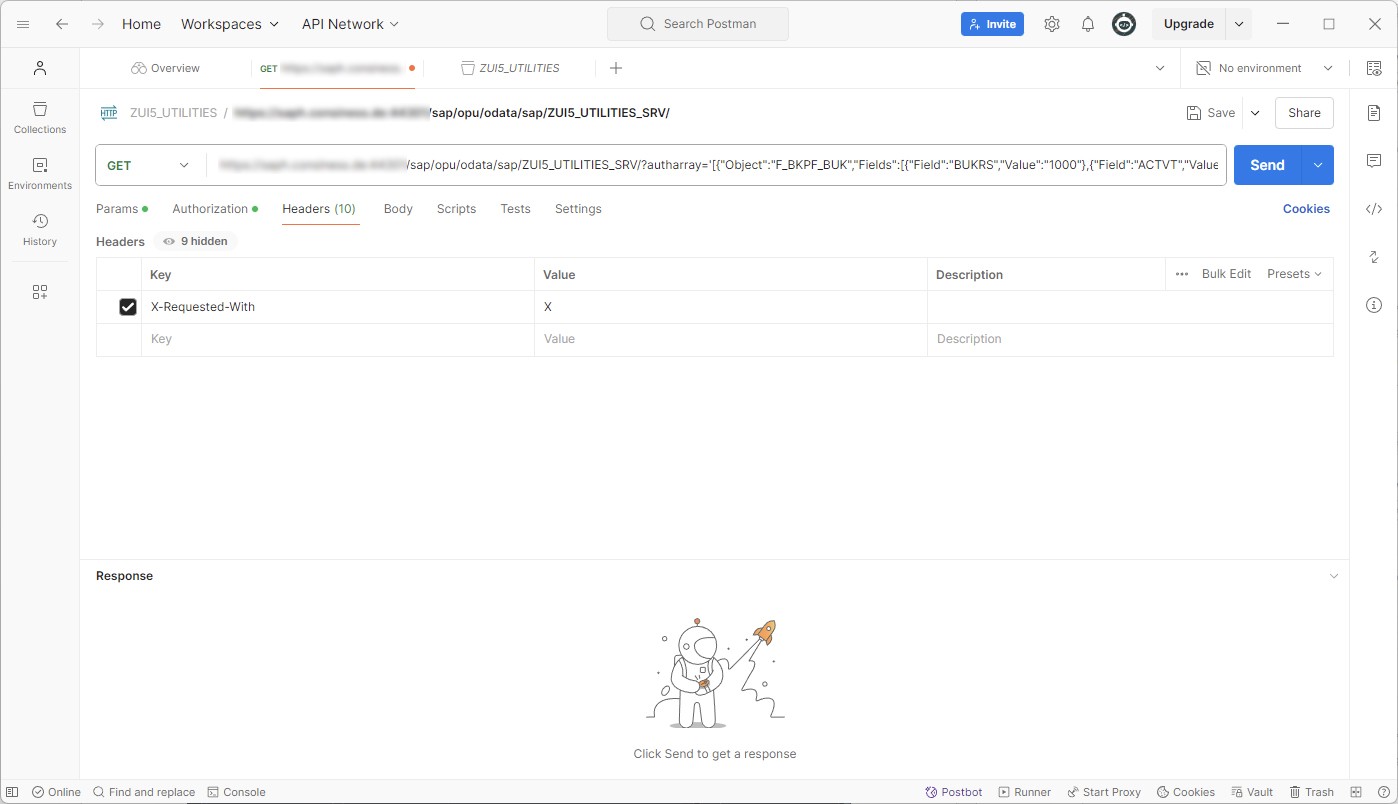Click the Online status indicator
1398x804 pixels.
(56, 792)
